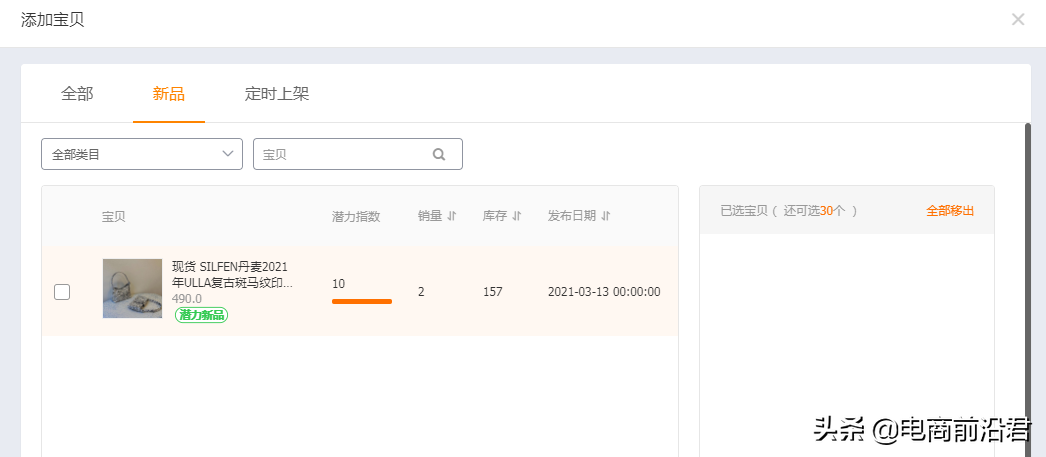Sort by 发布日期 arrows icon
Viewport: 1046px width, 457px height.
[x=606, y=216]
